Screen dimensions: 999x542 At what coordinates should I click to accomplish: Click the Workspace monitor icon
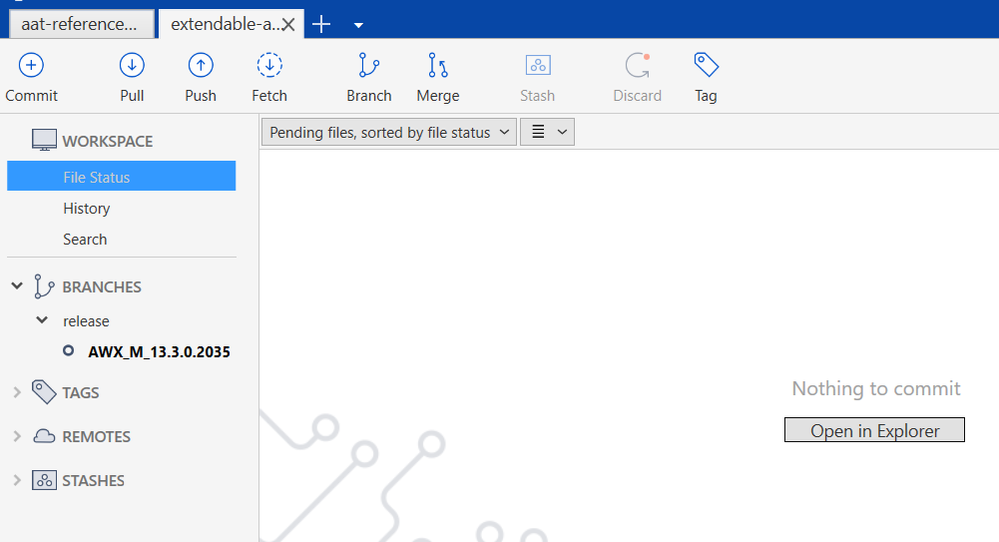(x=44, y=140)
